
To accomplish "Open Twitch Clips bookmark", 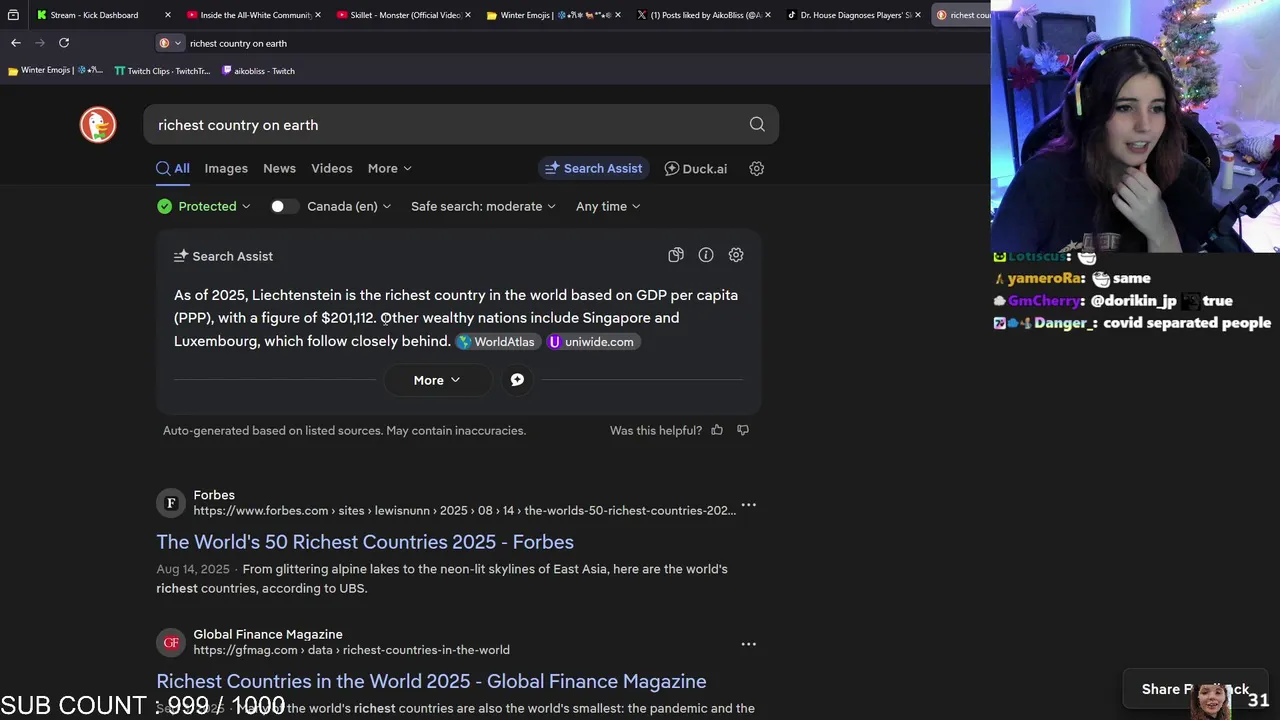I will tap(162, 71).
